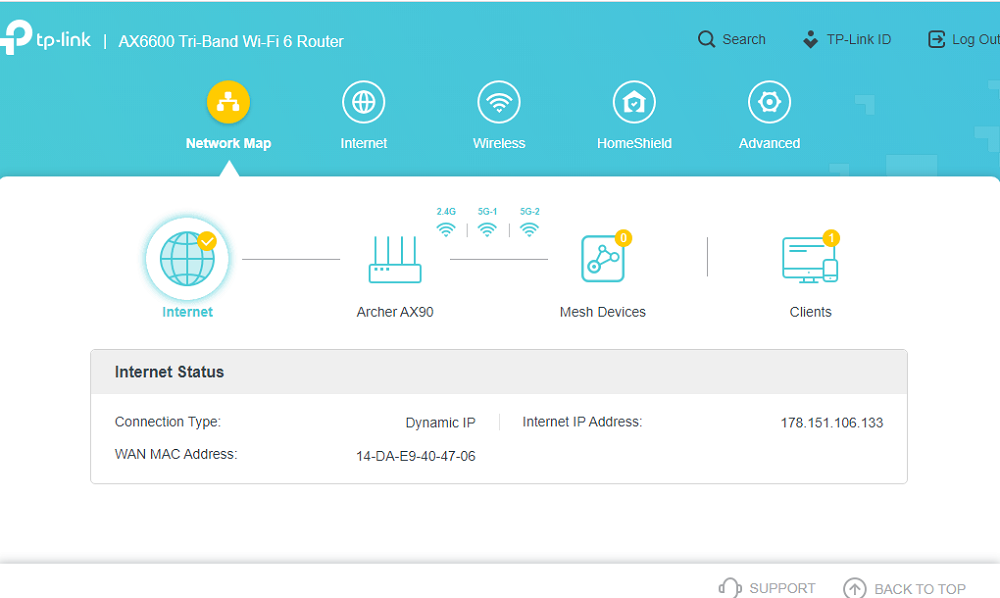Select the Clients icon
This screenshot has height=598, width=1000.
tap(810, 259)
